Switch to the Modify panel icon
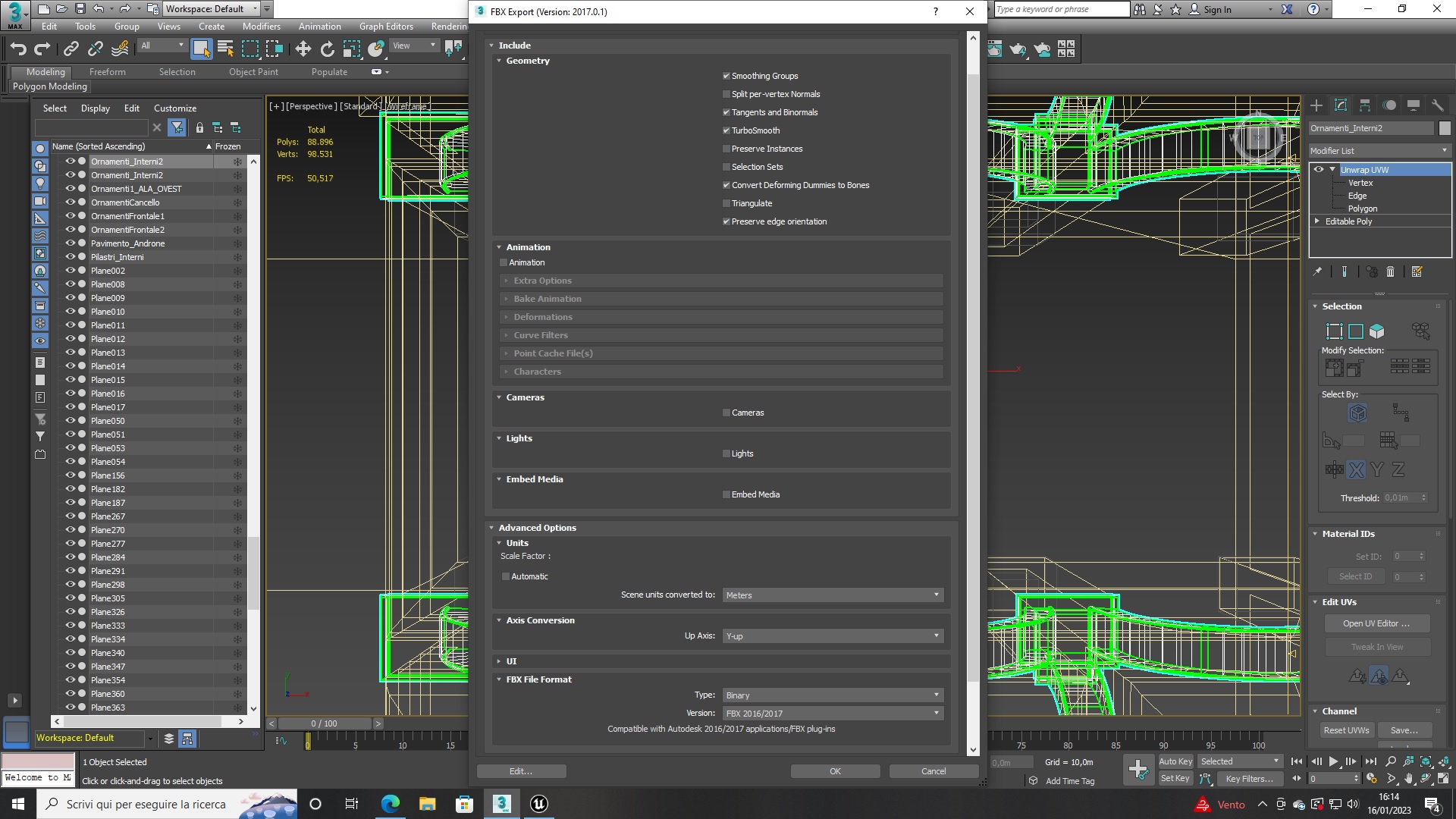The height and width of the screenshot is (819, 1456). [1341, 105]
